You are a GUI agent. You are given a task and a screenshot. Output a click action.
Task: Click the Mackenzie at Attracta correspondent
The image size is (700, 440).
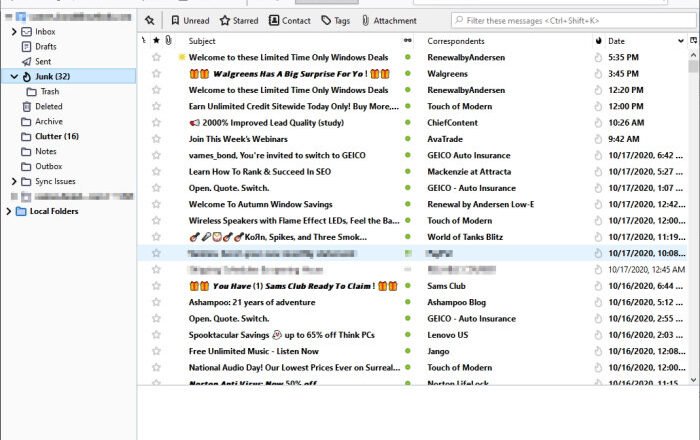[469, 171]
